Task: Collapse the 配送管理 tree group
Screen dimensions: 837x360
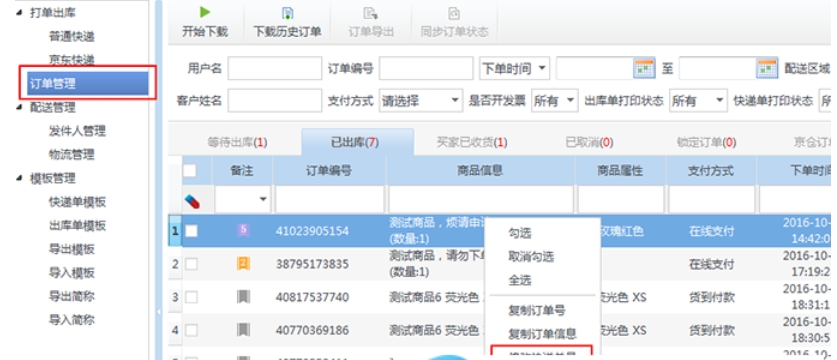Action: pos(19,107)
